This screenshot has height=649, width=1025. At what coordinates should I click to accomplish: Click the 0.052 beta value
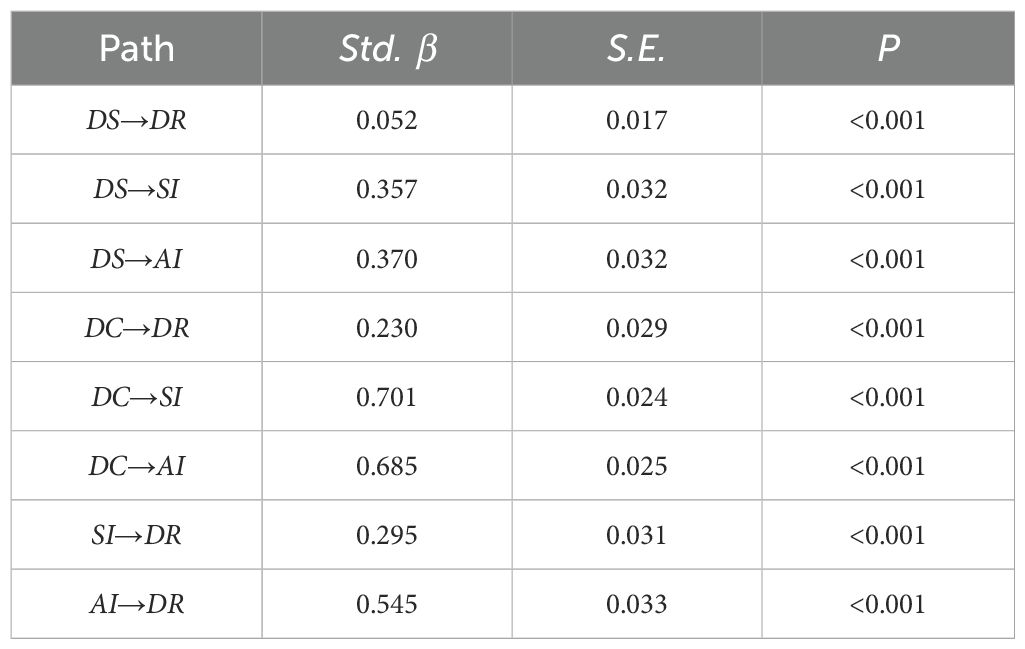coord(386,120)
